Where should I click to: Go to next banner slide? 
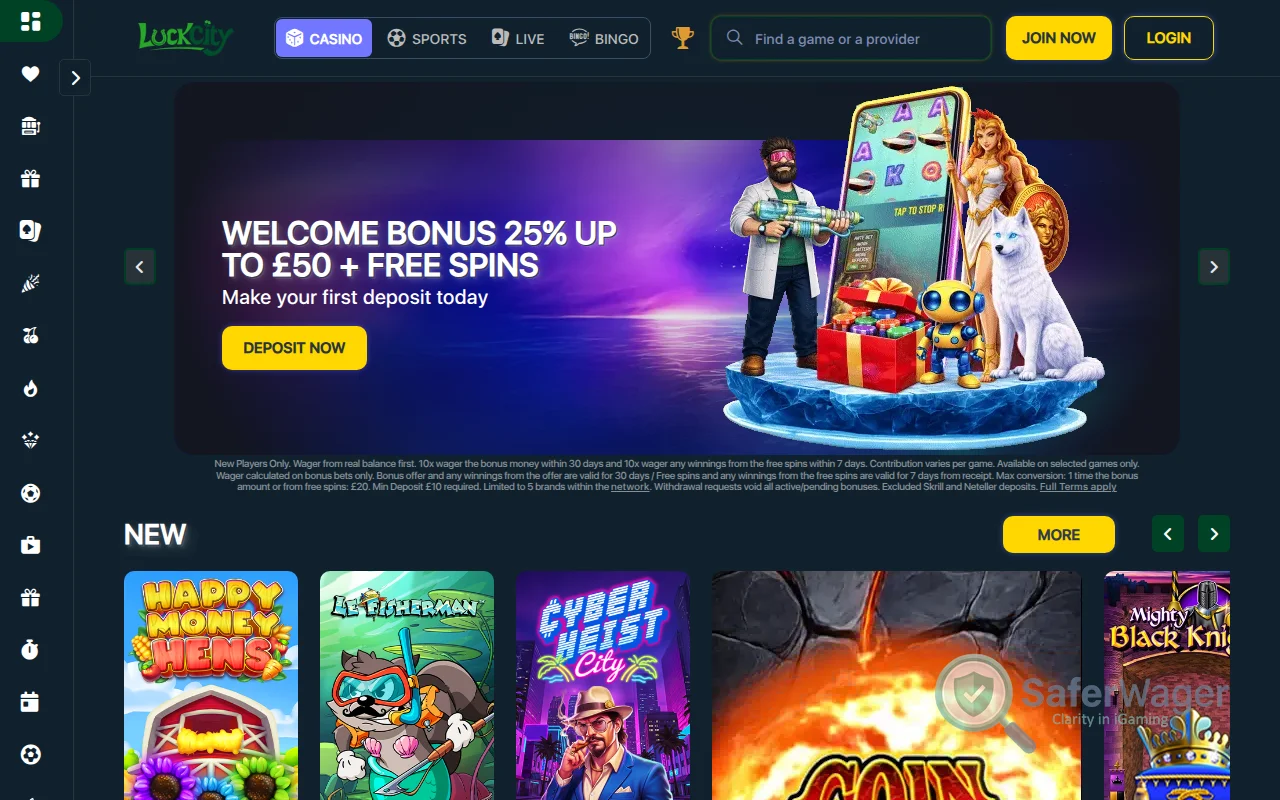tap(1214, 267)
